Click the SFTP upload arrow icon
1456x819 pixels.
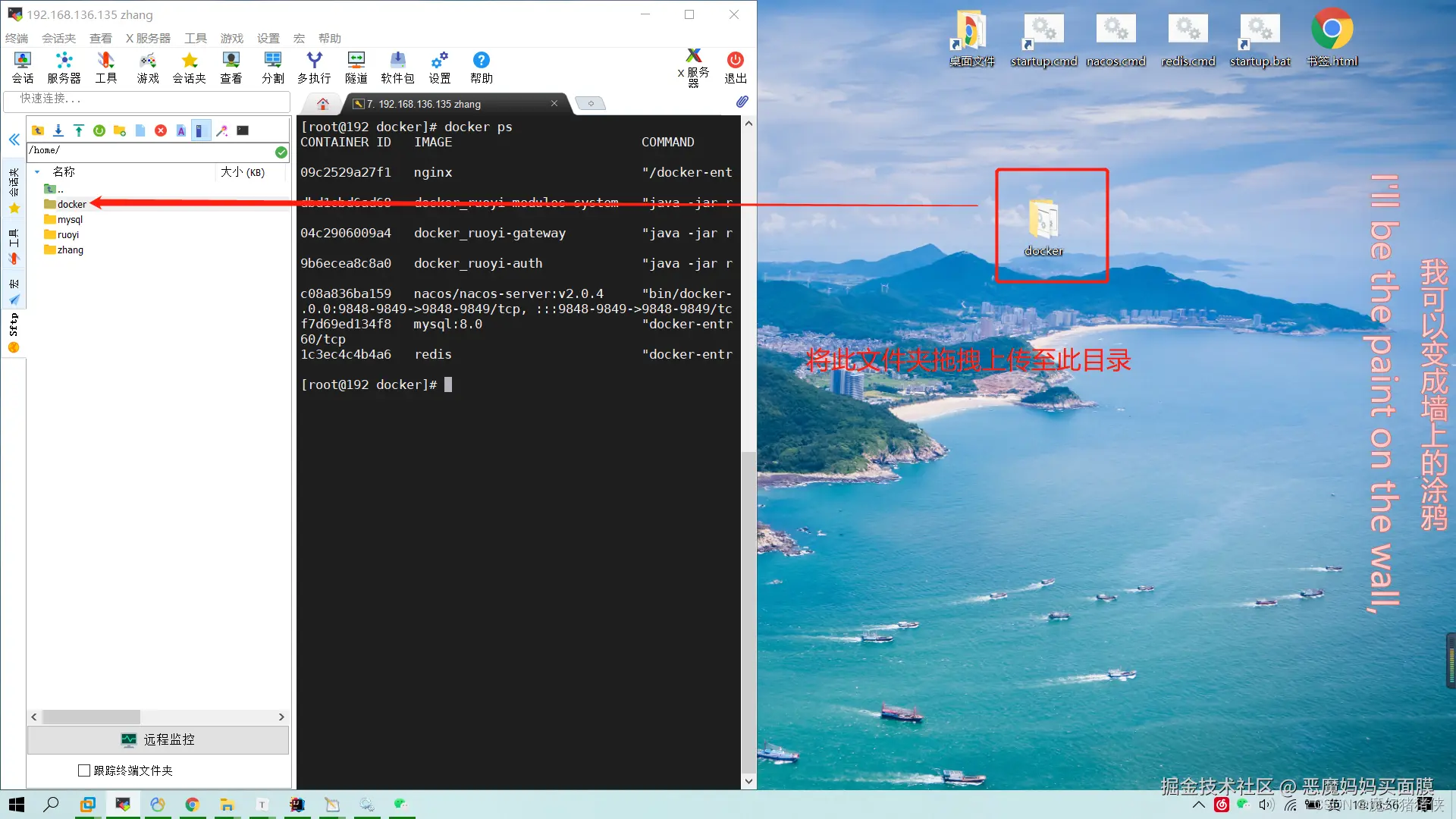point(79,130)
